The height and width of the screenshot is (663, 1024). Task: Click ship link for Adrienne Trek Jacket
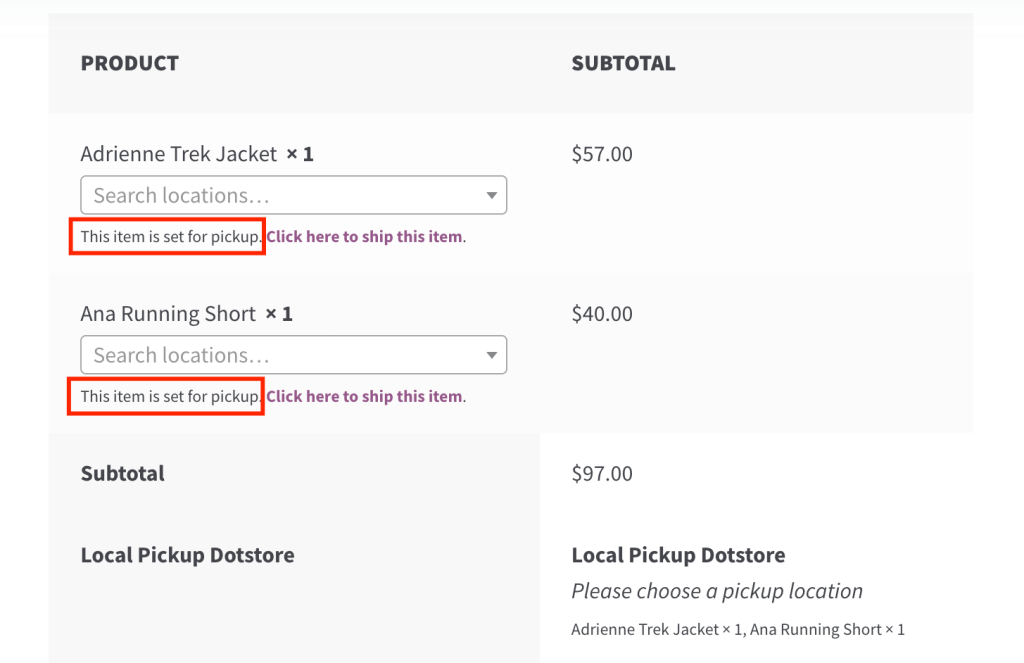[364, 237]
